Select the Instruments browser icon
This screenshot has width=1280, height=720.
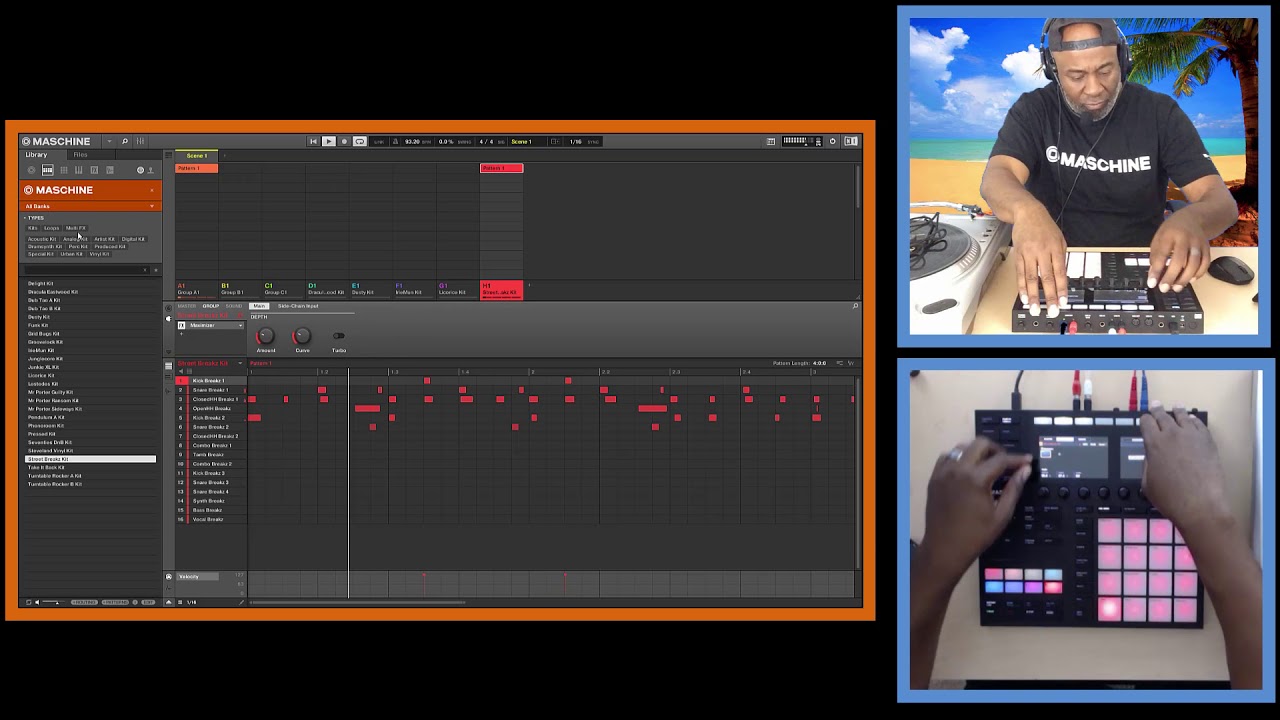(78, 170)
